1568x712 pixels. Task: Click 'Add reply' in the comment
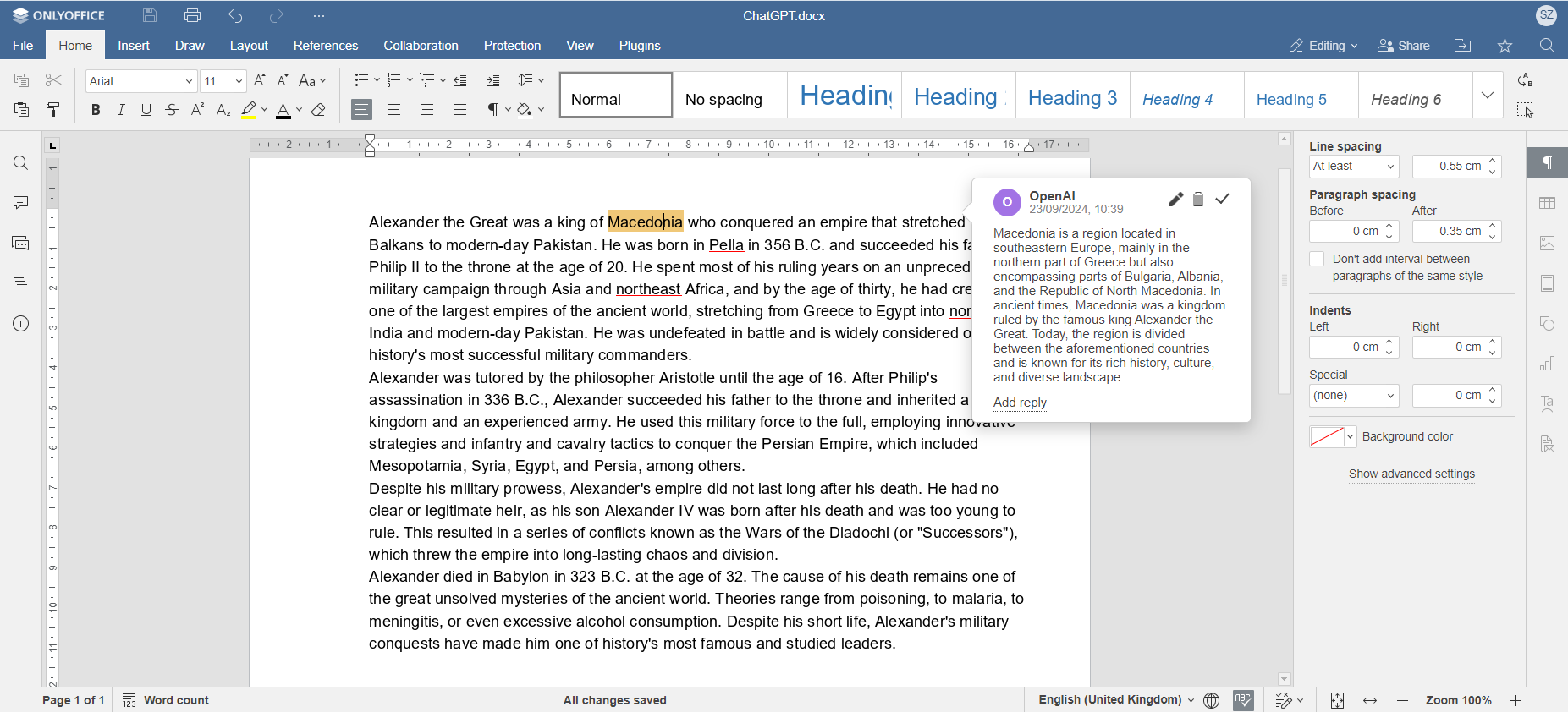1020,403
